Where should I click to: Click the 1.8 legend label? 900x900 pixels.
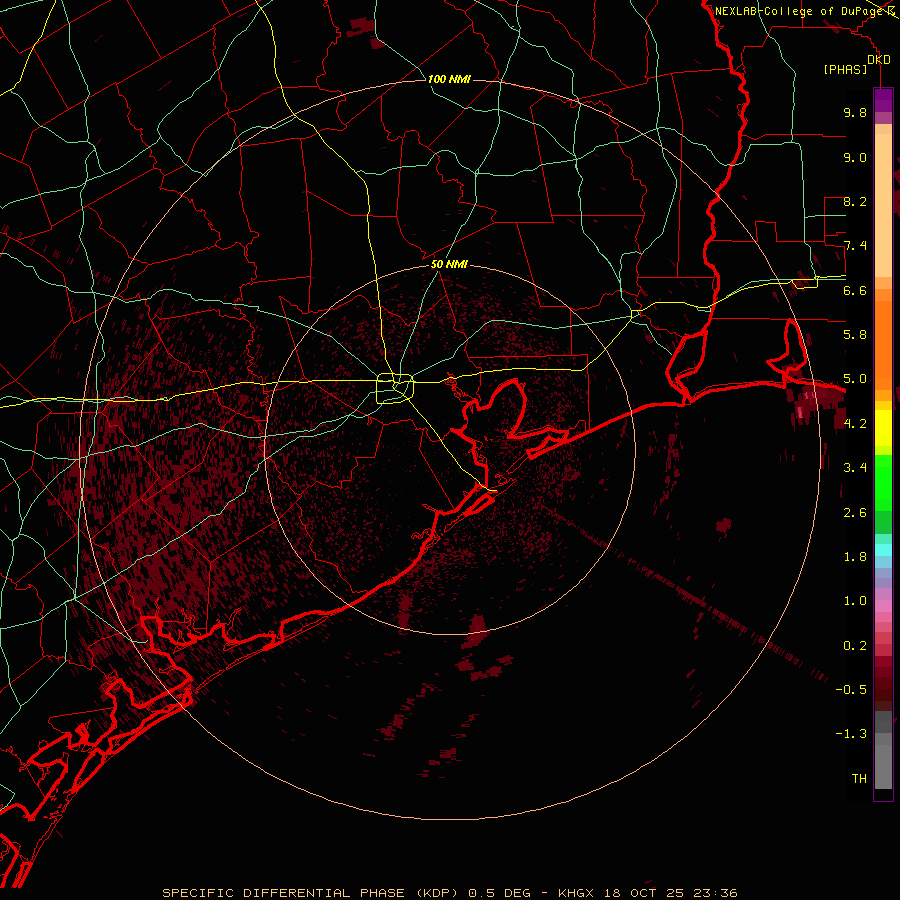pyautogui.click(x=855, y=557)
